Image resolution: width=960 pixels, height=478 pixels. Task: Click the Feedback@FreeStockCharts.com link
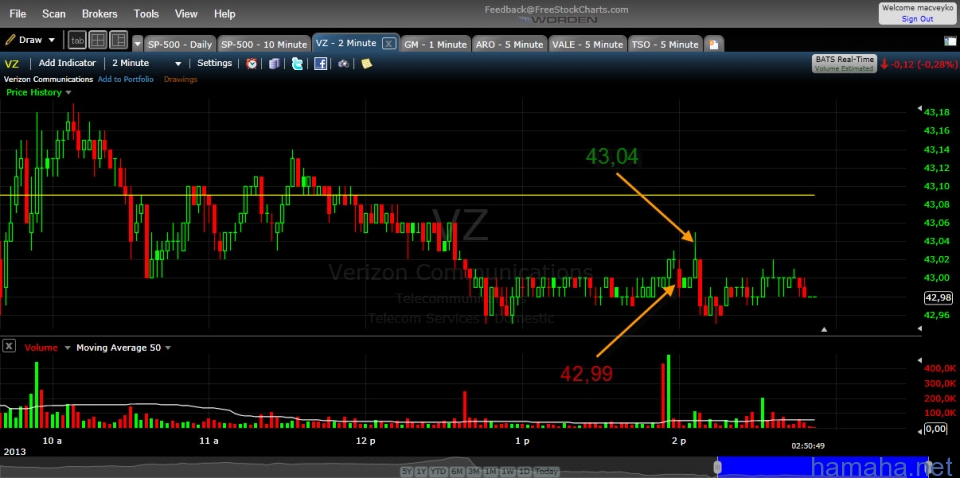click(x=557, y=9)
